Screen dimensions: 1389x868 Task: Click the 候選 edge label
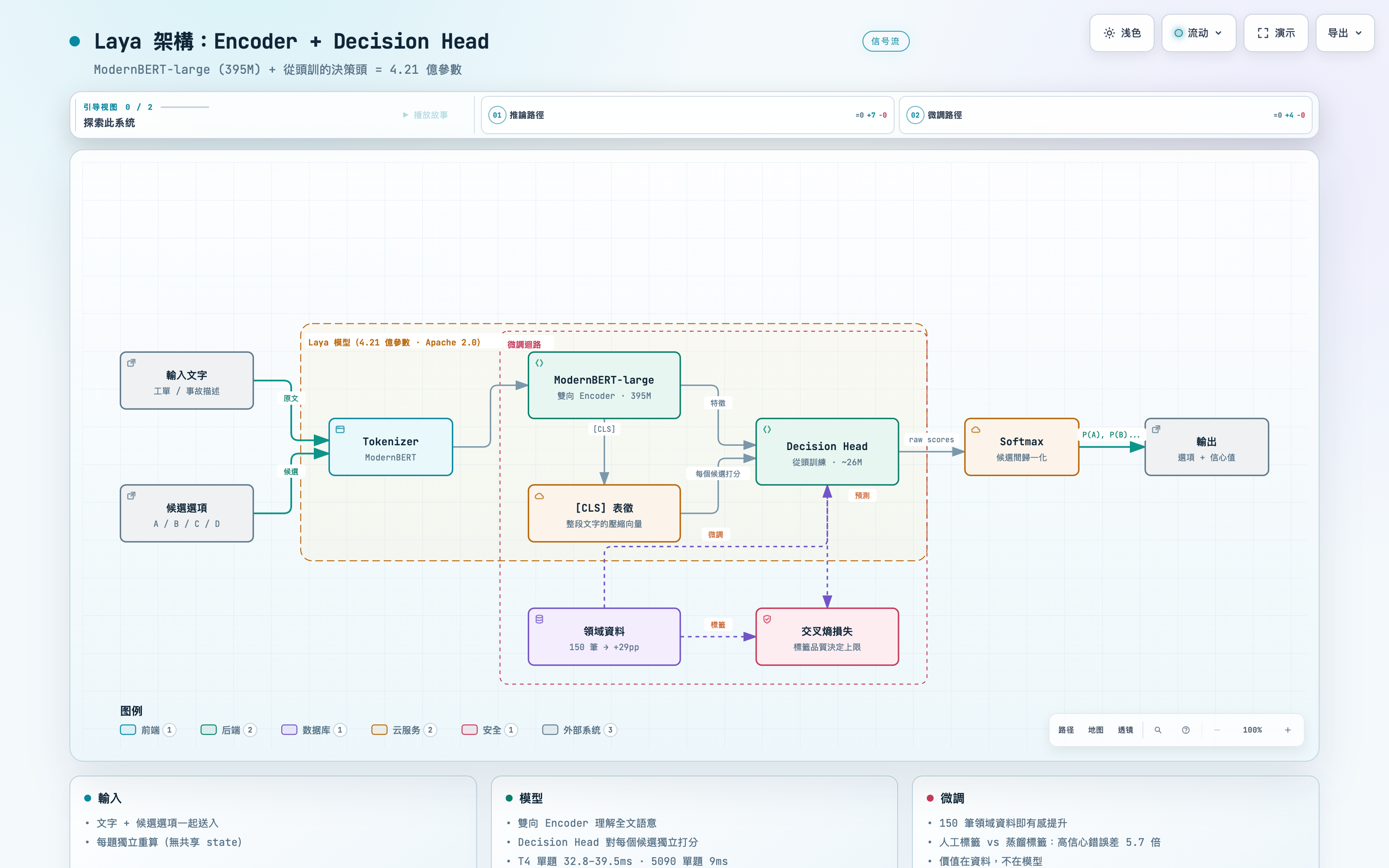coord(291,472)
